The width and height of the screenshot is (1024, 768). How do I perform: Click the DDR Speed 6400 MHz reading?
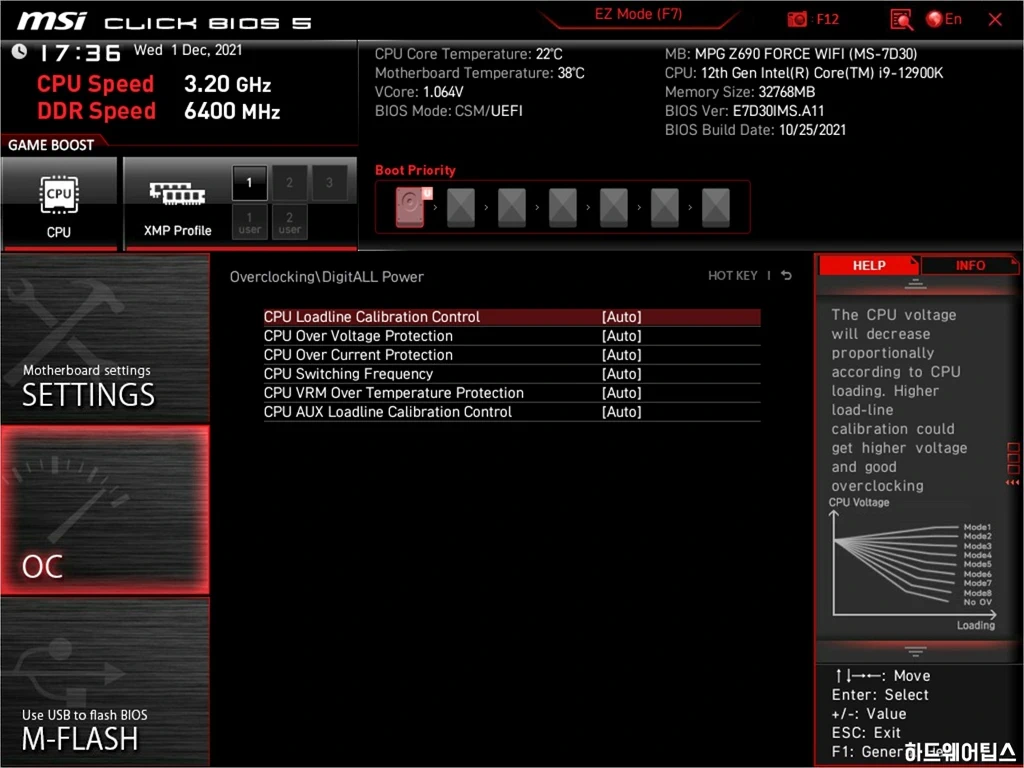coord(159,111)
